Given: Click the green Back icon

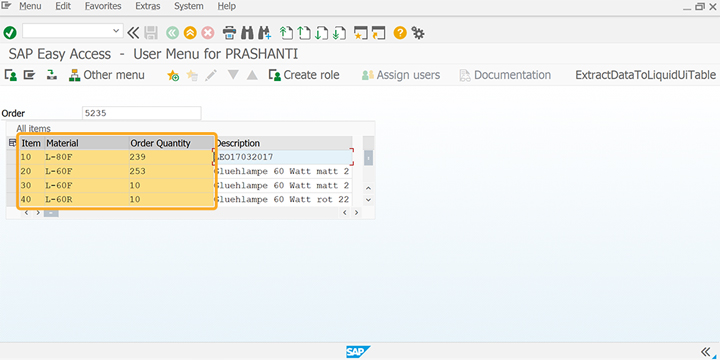Looking at the screenshot, I should tap(172, 33).
